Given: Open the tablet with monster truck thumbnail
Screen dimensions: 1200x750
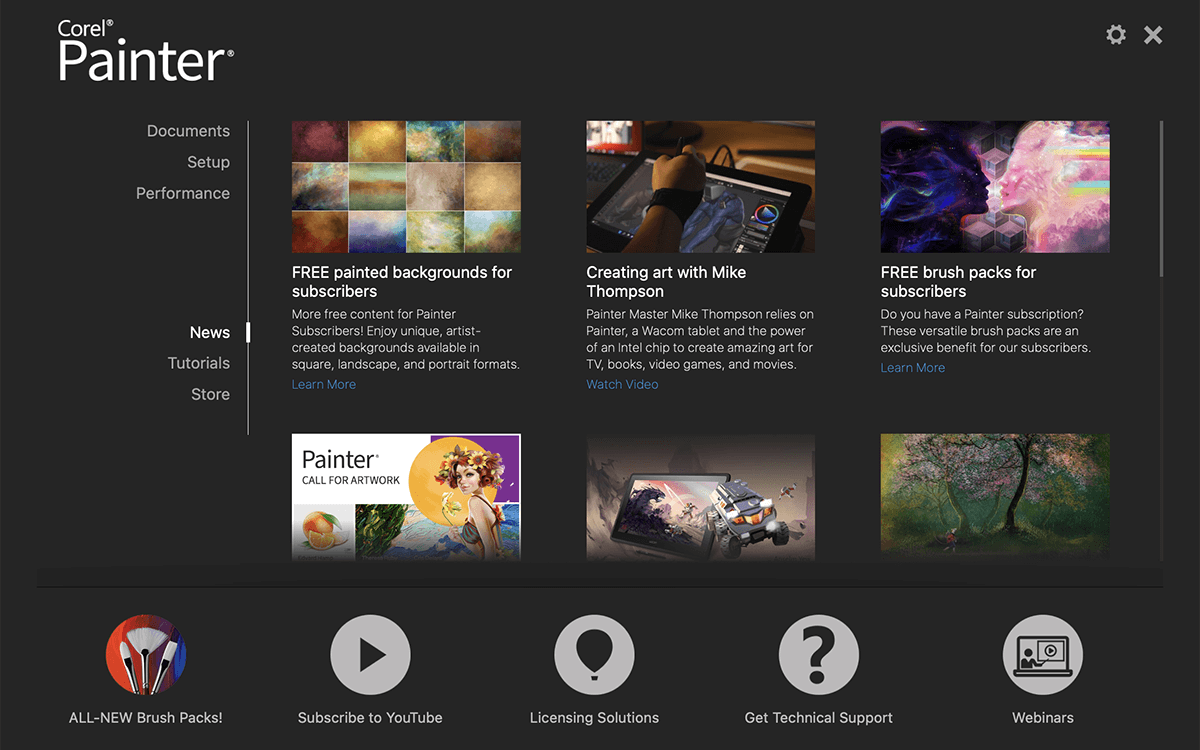Looking at the screenshot, I should 700,497.
